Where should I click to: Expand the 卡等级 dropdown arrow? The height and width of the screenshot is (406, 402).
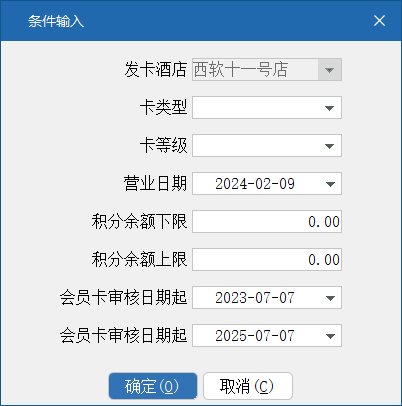(x=330, y=146)
